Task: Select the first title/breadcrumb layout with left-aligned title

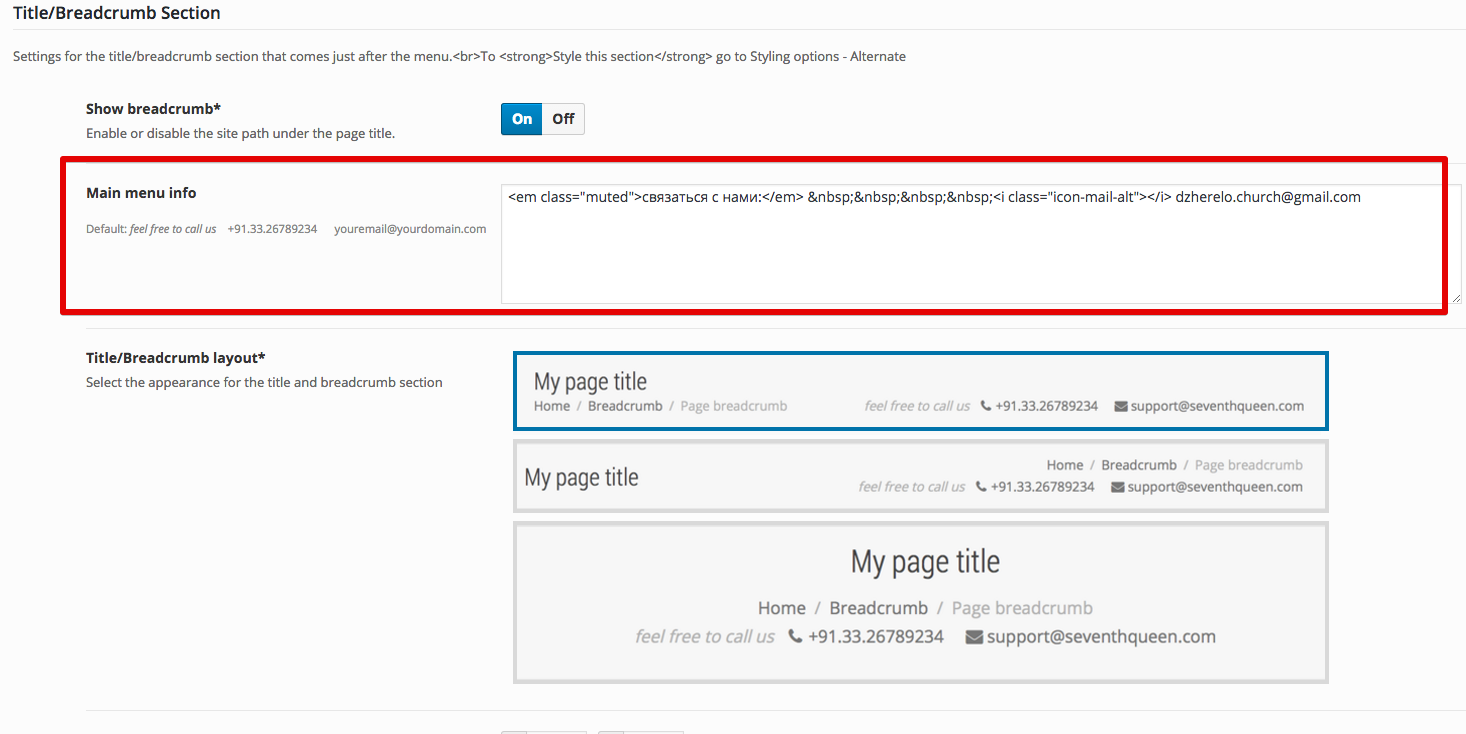Action: [x=921, y=391]
